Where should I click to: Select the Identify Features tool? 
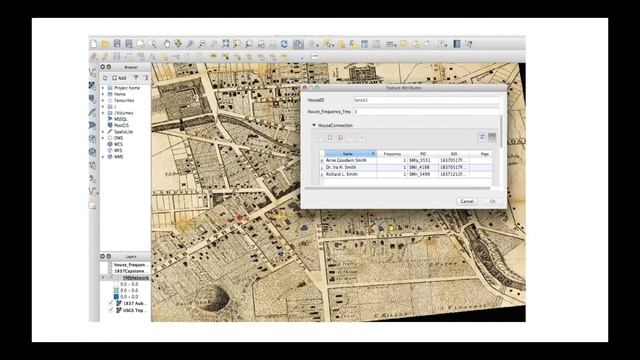tap(298, 44)
